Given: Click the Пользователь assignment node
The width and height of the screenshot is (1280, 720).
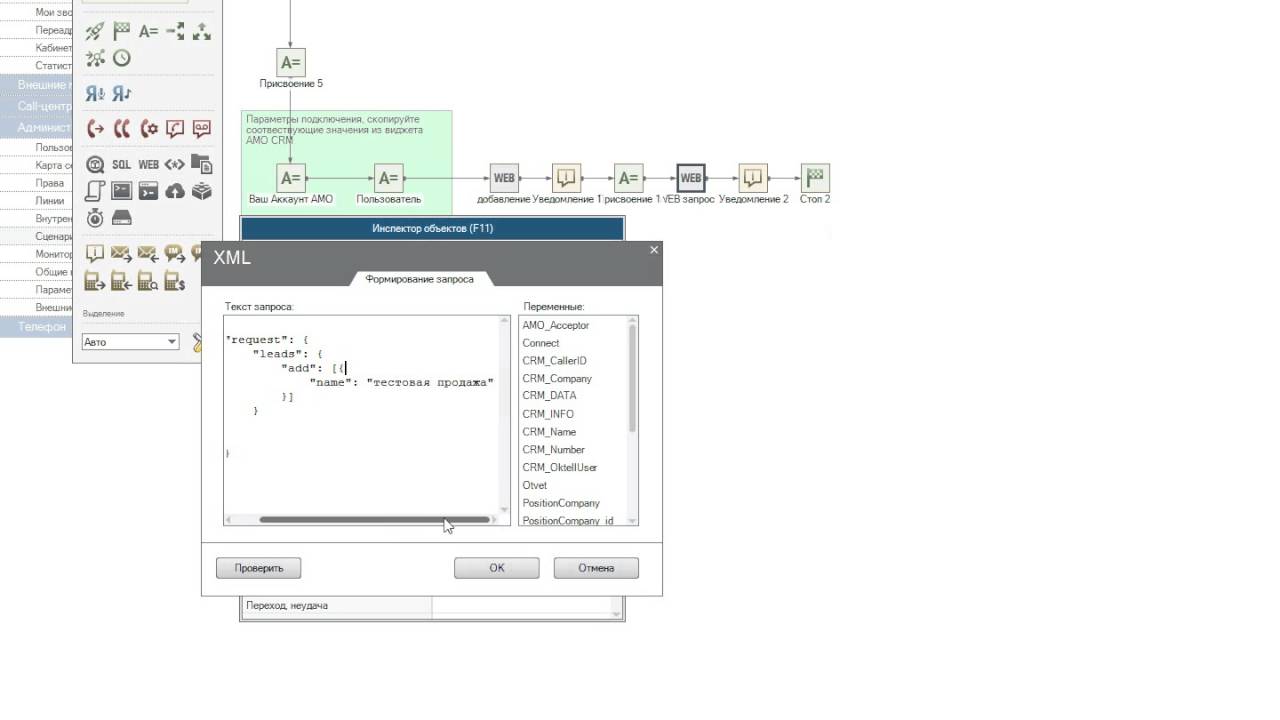Looking at the screenshot, I should [x=389, y=178].
